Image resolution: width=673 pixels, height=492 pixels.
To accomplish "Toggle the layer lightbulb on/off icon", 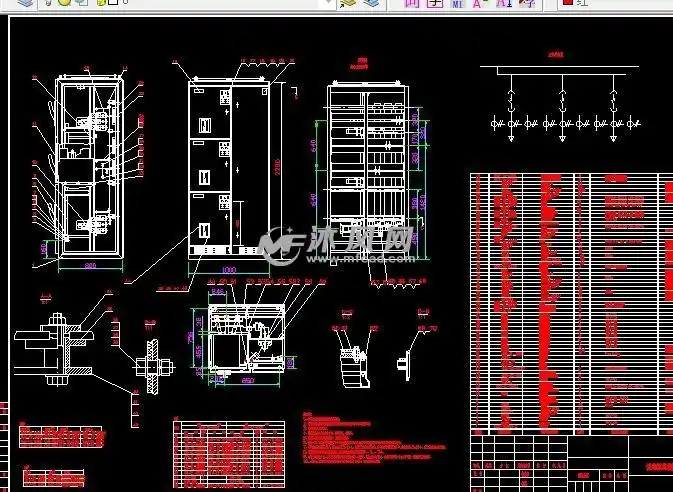I will (48, 3).
